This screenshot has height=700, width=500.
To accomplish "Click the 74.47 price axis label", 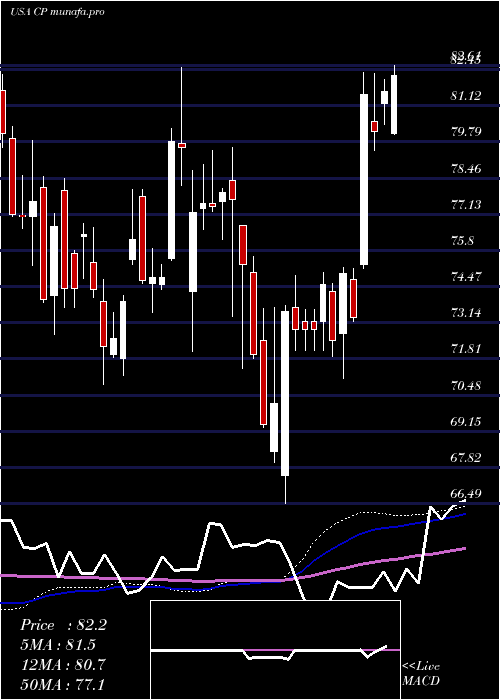I will point(466,277).
